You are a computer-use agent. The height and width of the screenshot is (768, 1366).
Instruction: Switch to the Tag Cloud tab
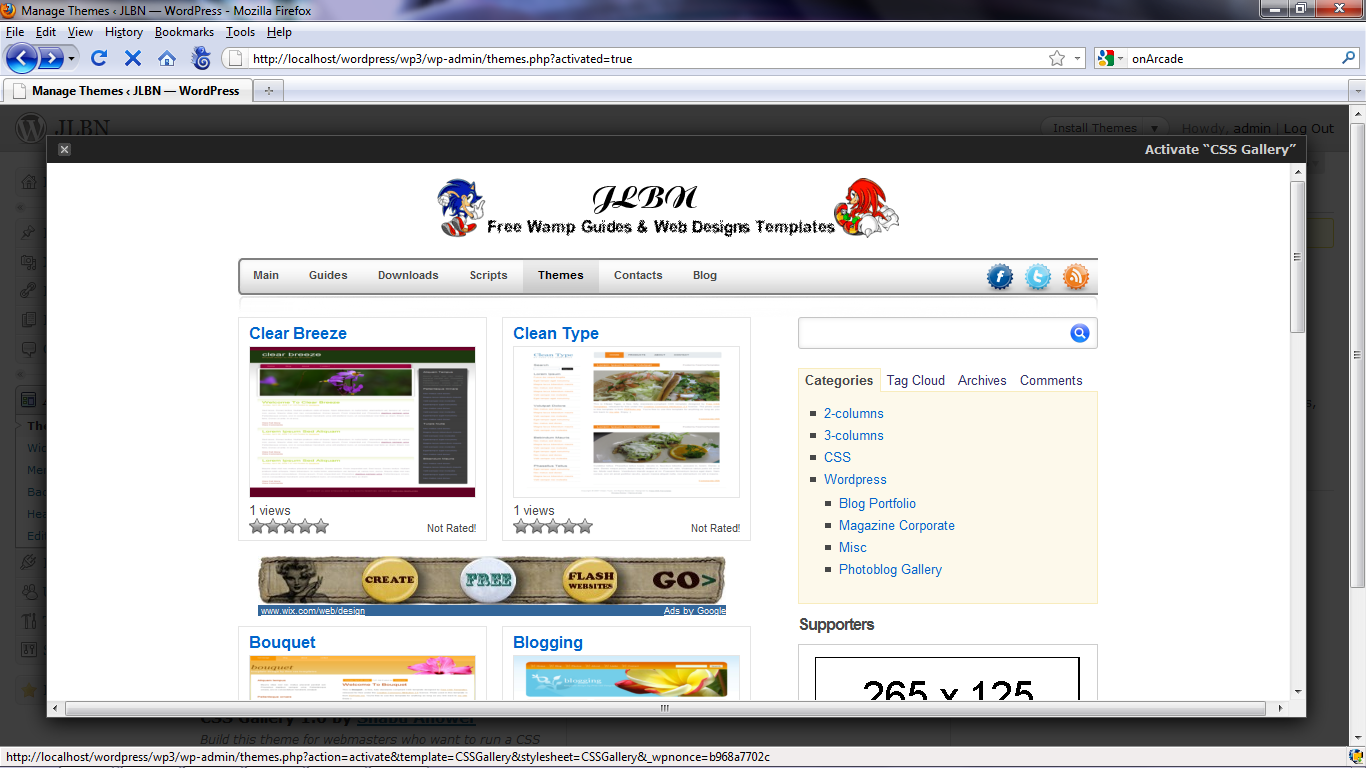tap(915, 380)
